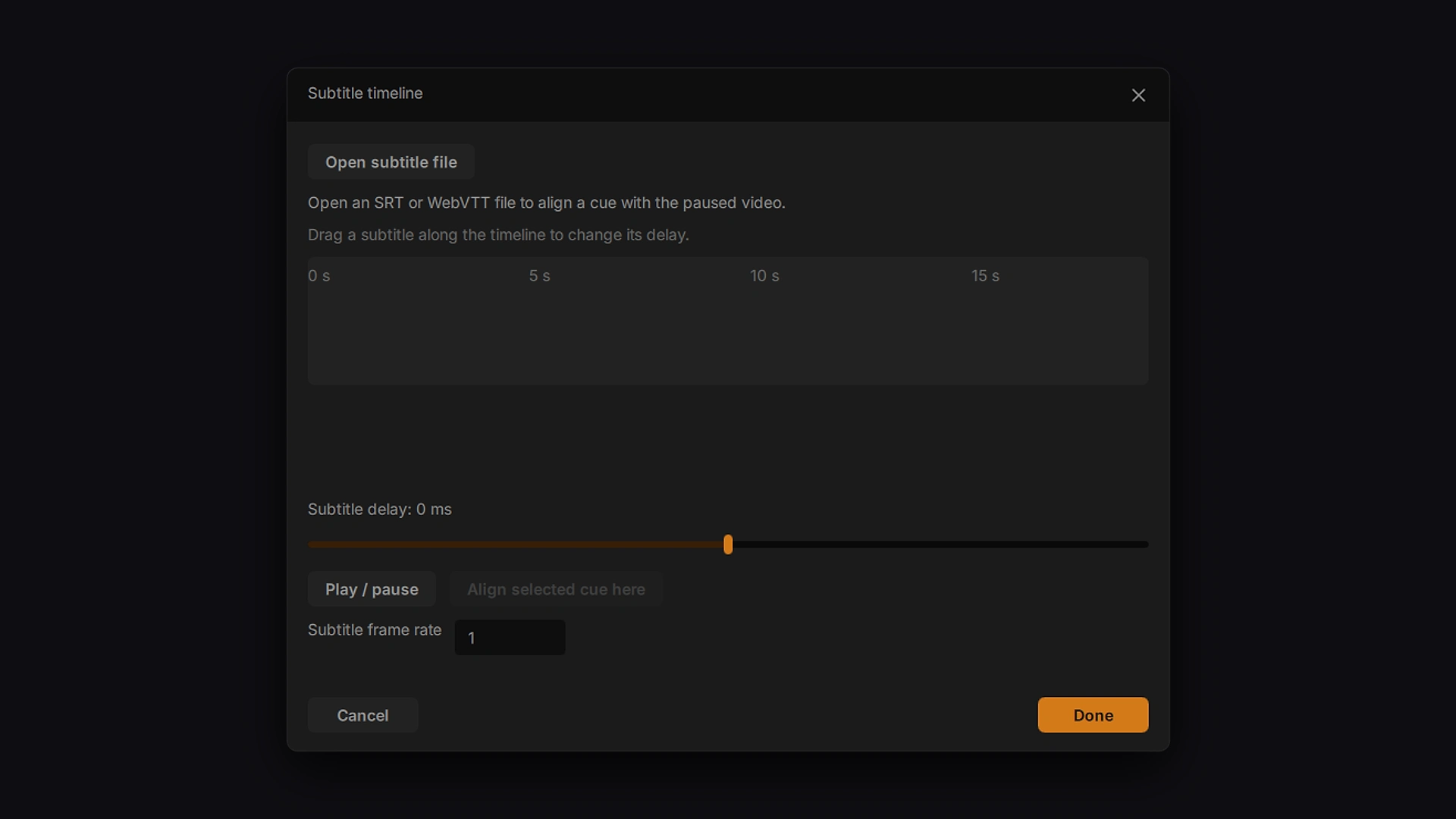Click Align selected cue here button
This screenshot has width=1456, height=819.
556,589
